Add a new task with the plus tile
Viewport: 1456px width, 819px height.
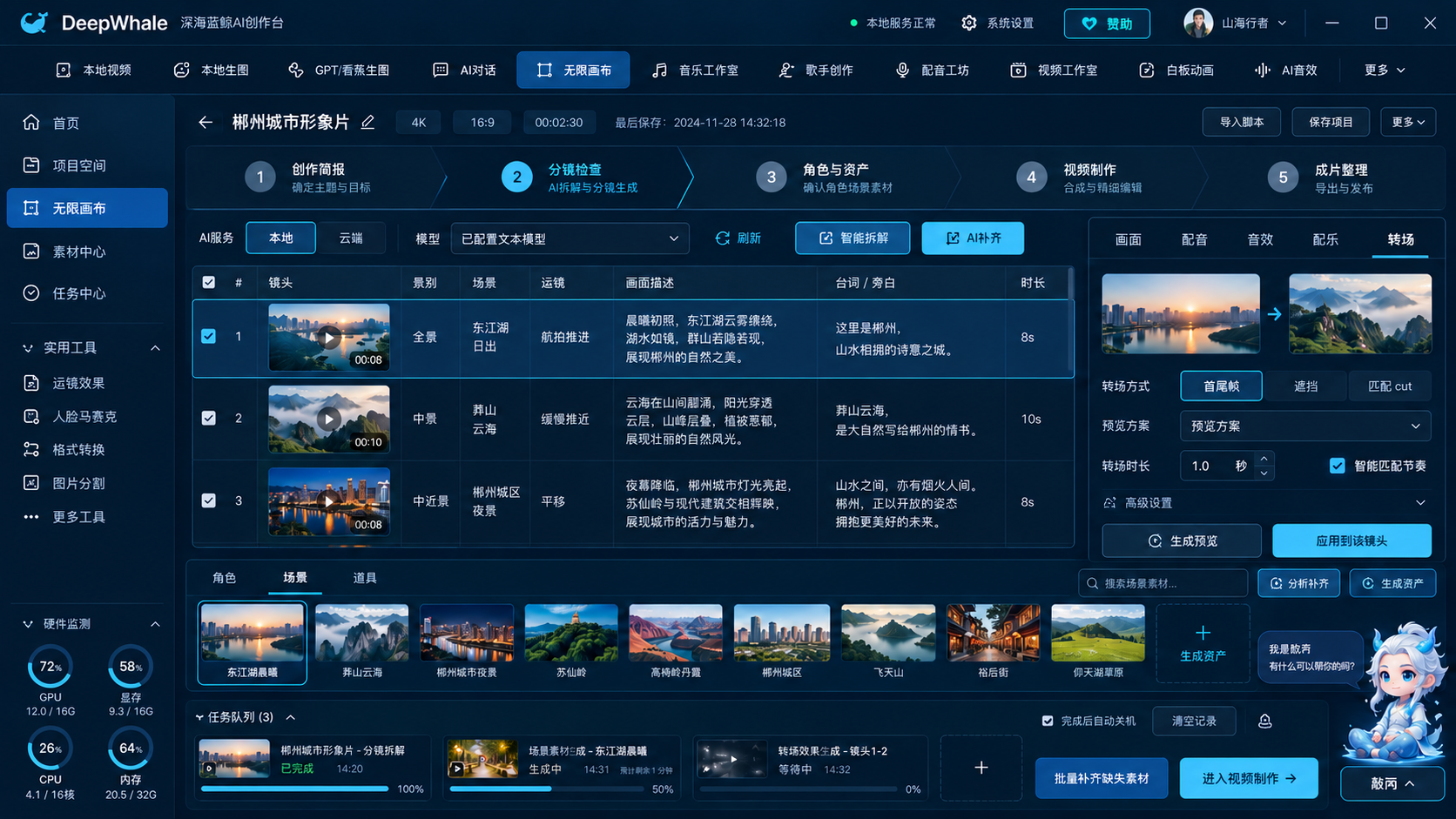[981, 768]
